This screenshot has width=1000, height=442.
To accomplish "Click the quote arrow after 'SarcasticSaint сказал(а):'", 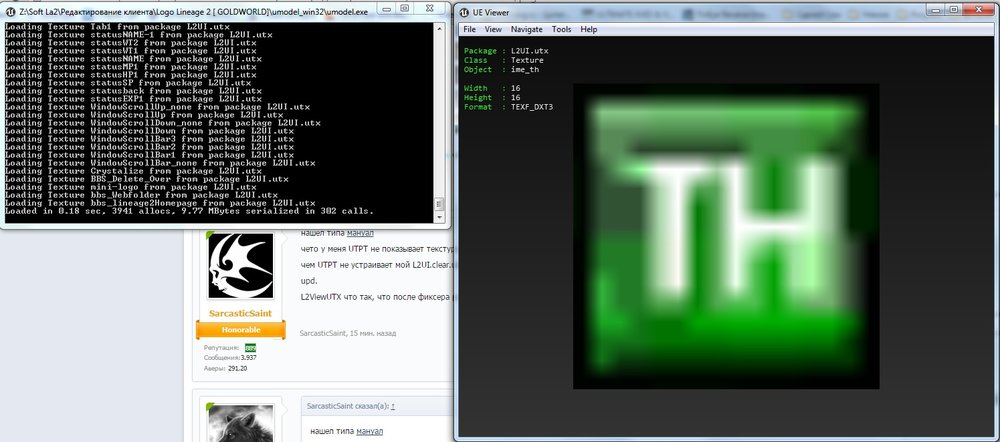I will 393,406.
